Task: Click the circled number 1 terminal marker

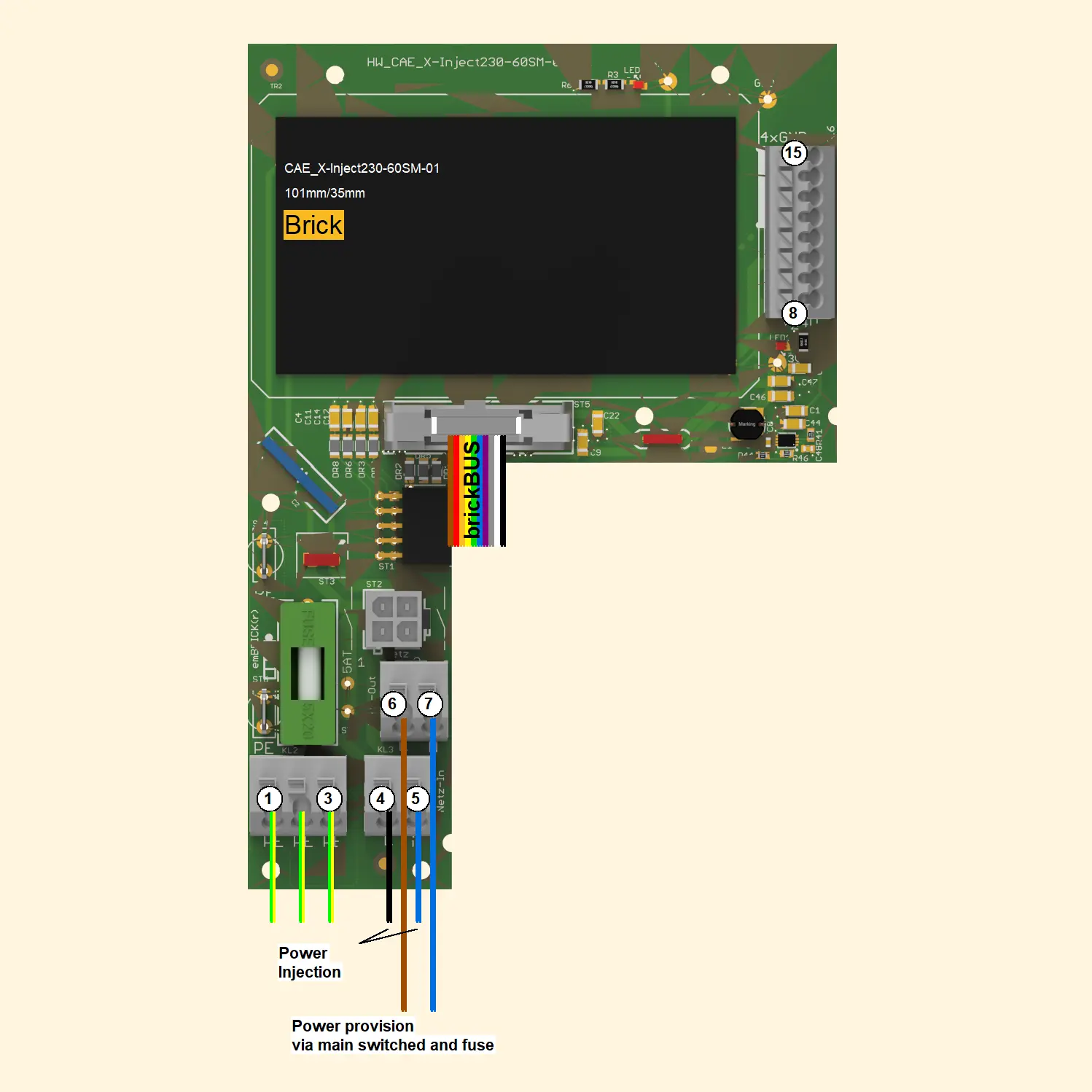Action: click(x=268, y=799)
